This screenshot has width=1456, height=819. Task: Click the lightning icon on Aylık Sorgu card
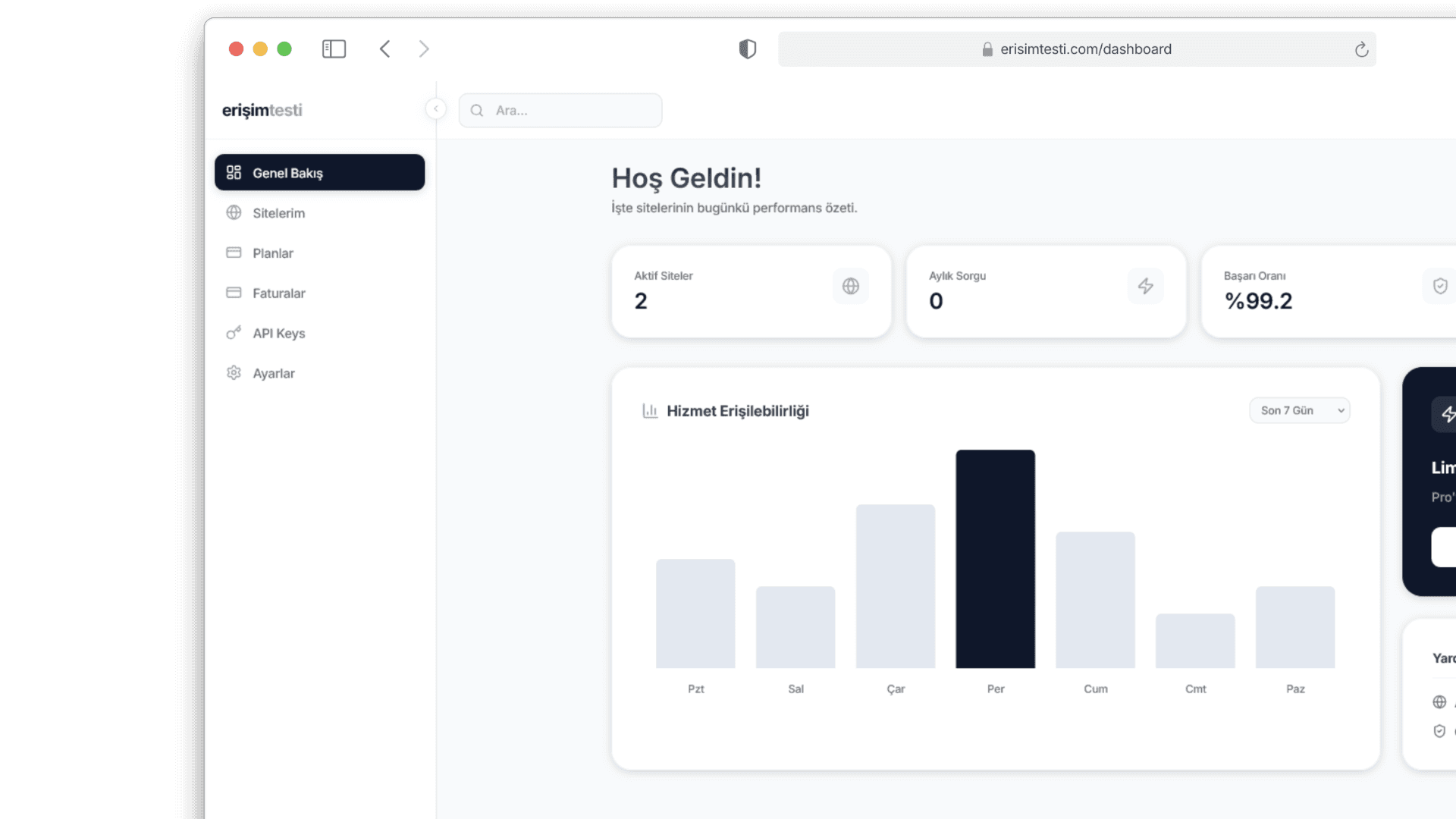[x=1145, y=286]
